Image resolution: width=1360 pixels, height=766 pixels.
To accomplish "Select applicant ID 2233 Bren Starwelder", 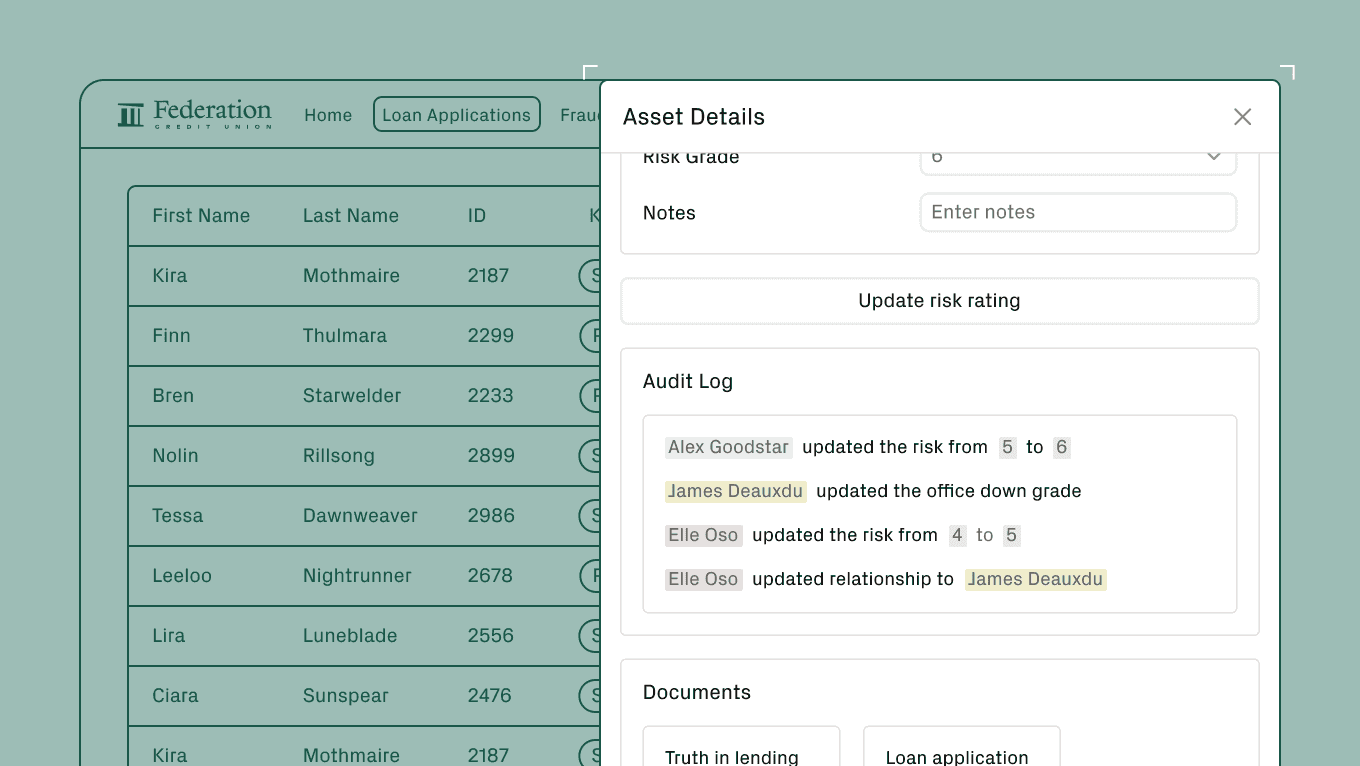I will 490,396.
